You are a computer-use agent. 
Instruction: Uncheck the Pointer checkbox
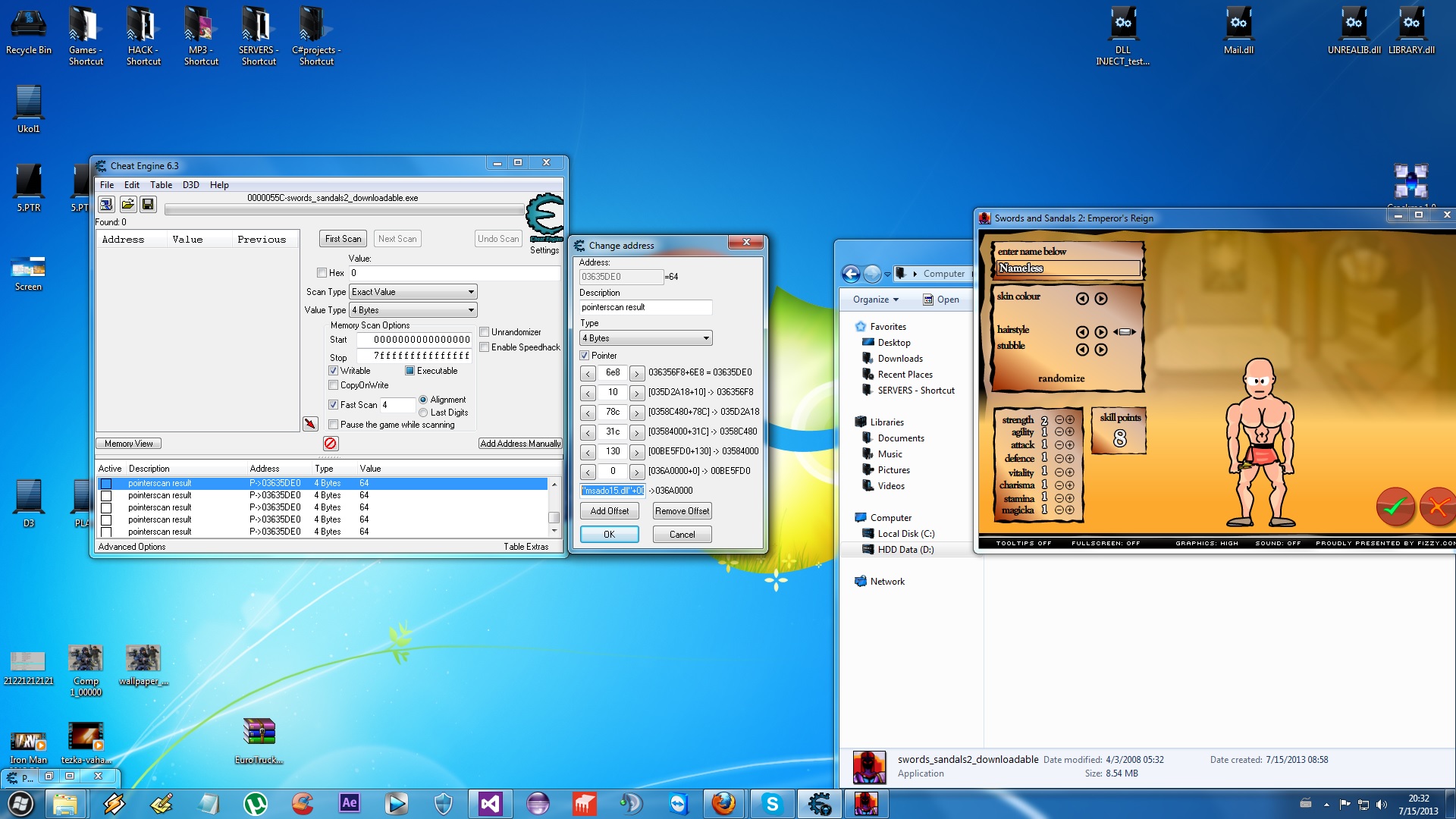coord(585,356)
